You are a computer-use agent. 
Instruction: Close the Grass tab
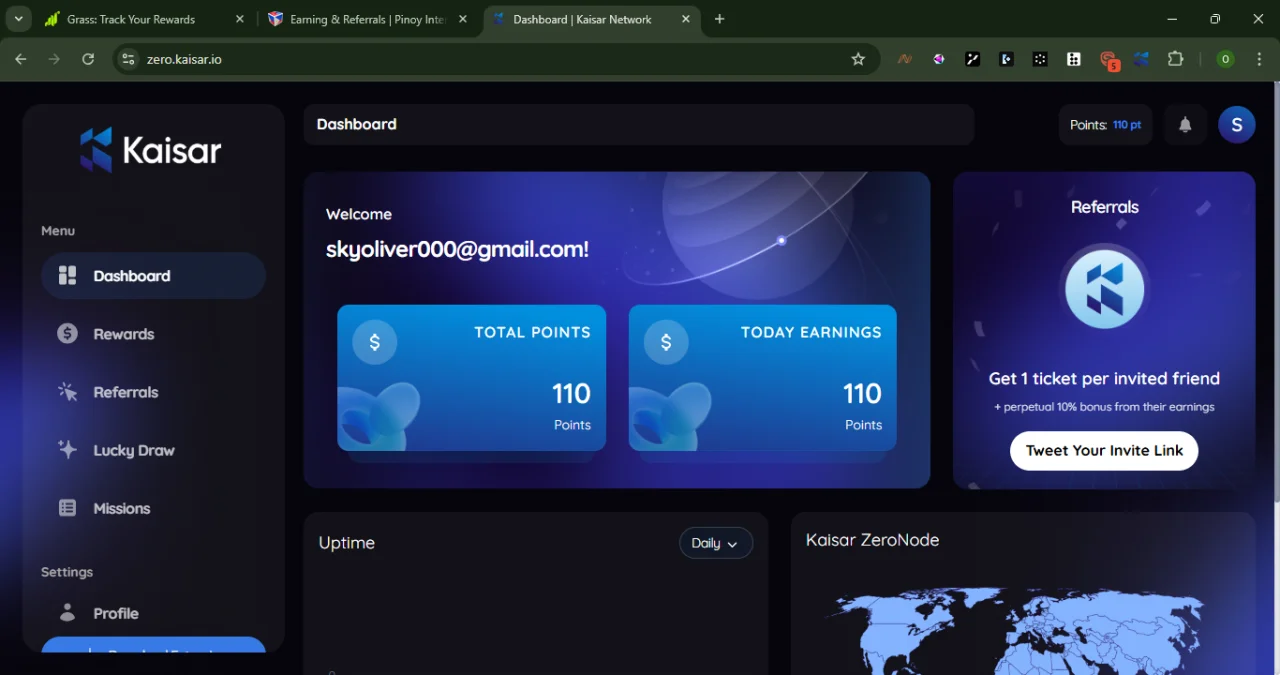pyautogui.click(x=239, y=19)
